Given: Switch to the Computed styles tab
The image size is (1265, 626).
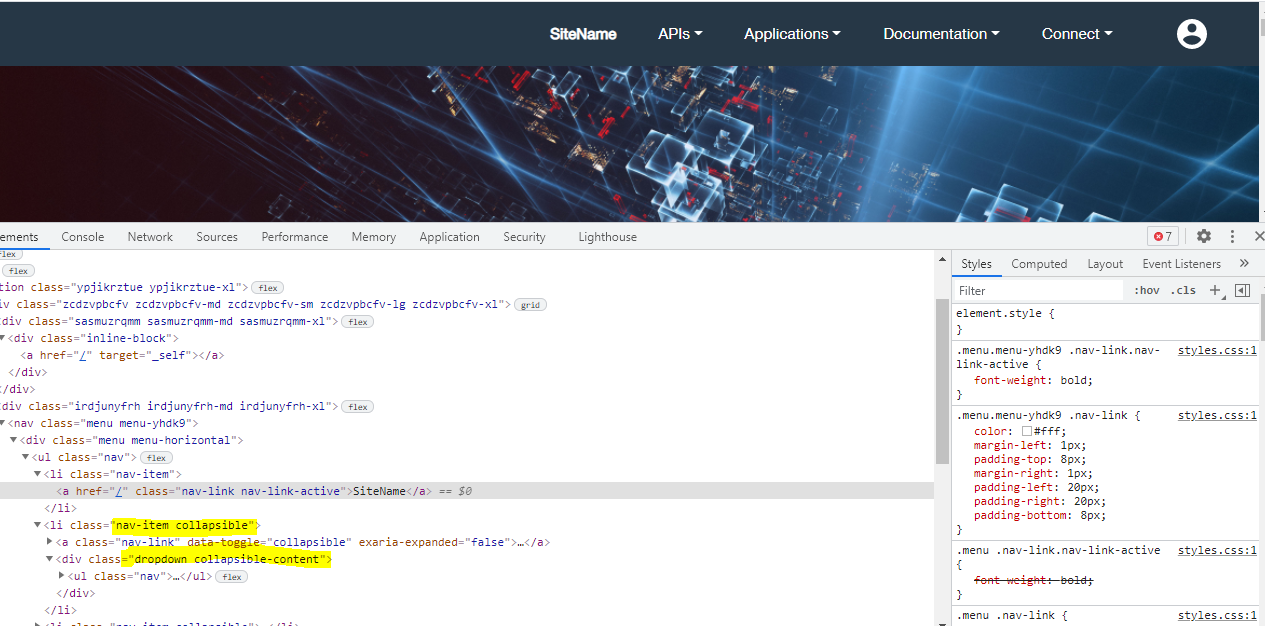Looking at the screenshot, I should pos(1039,264).
